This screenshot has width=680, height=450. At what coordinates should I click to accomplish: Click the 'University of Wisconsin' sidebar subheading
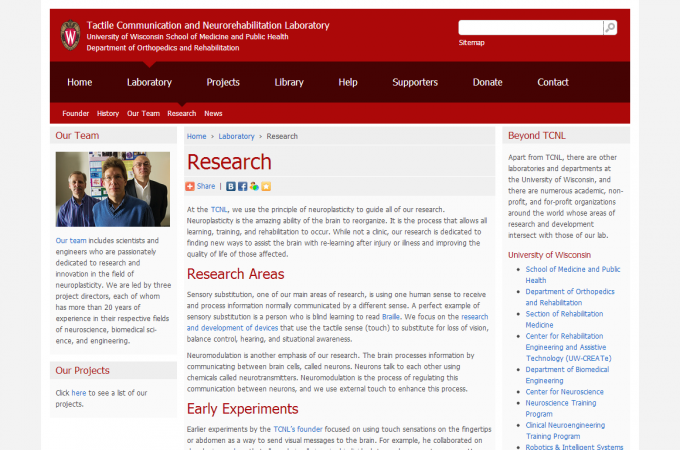click(549, 255)
